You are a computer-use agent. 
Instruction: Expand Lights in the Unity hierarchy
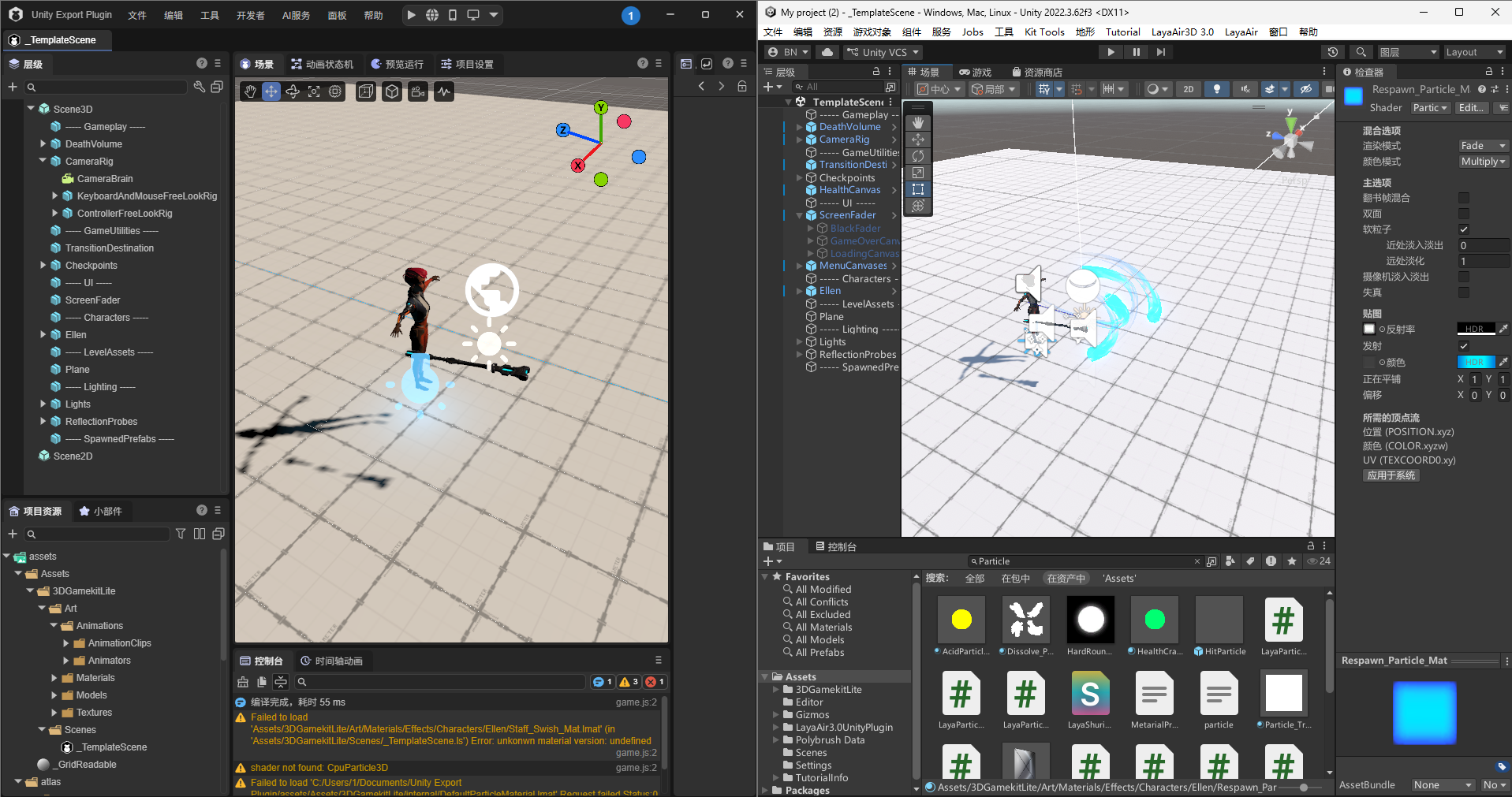pos(799,342)
